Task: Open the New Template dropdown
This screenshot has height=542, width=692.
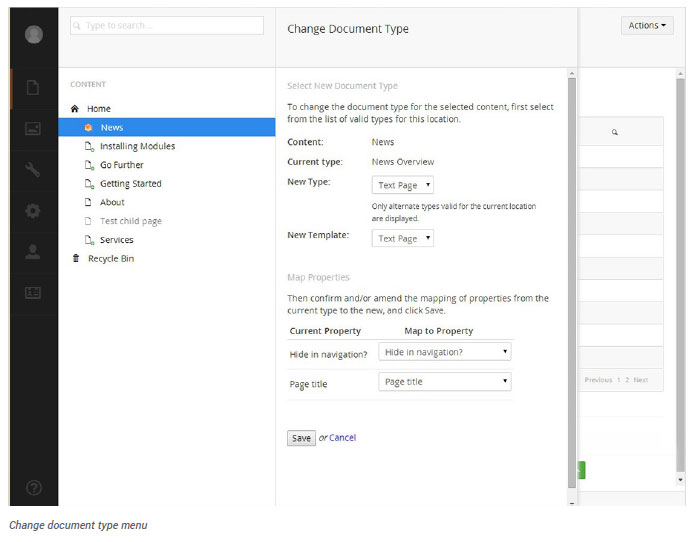Action: pyautogui.click(x=402, y=238)
